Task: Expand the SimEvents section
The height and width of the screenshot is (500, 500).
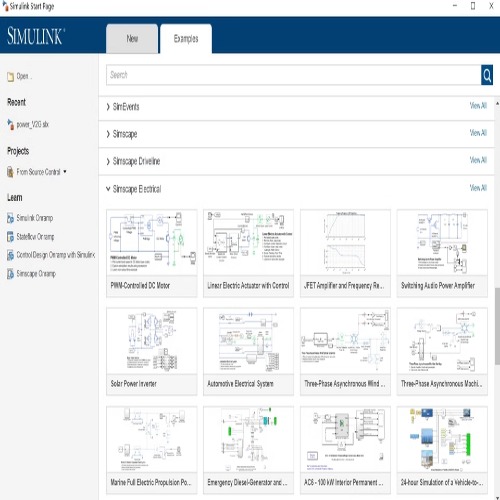Action: [108, 107]
